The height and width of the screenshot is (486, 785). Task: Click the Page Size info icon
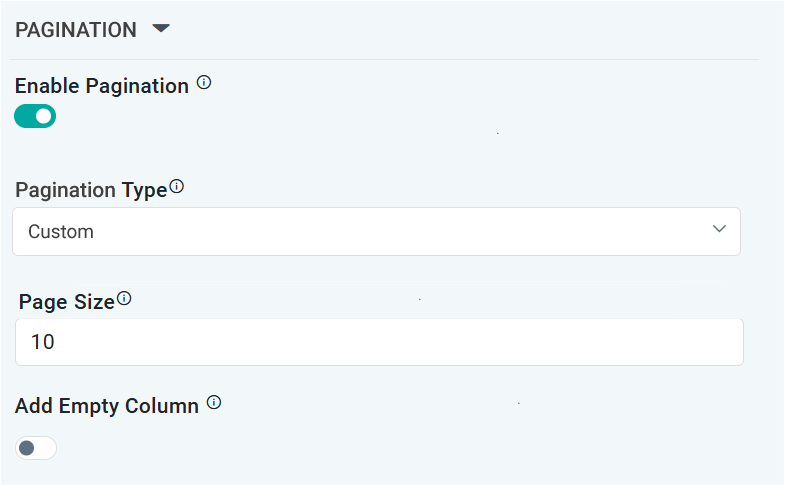pos(124,298)
